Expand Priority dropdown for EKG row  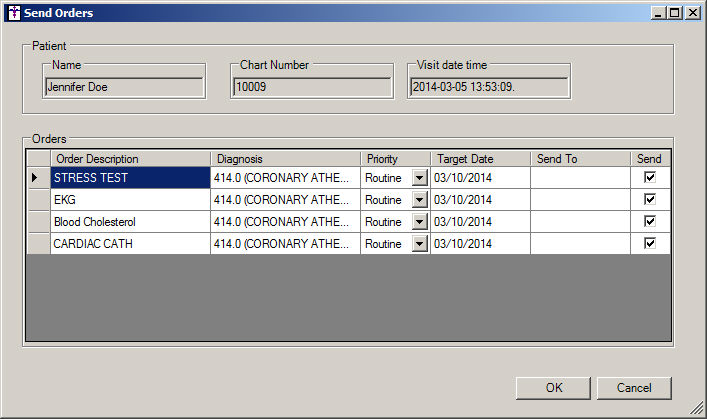pyautogui.click(x=419, y=200)
